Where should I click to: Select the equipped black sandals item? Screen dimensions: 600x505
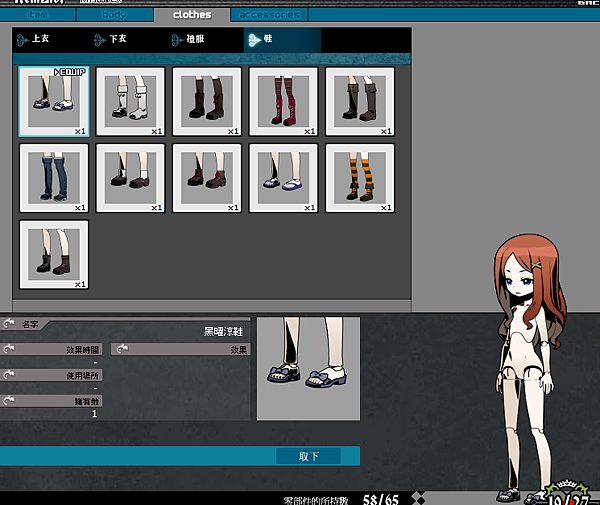(x=54, y=101)
